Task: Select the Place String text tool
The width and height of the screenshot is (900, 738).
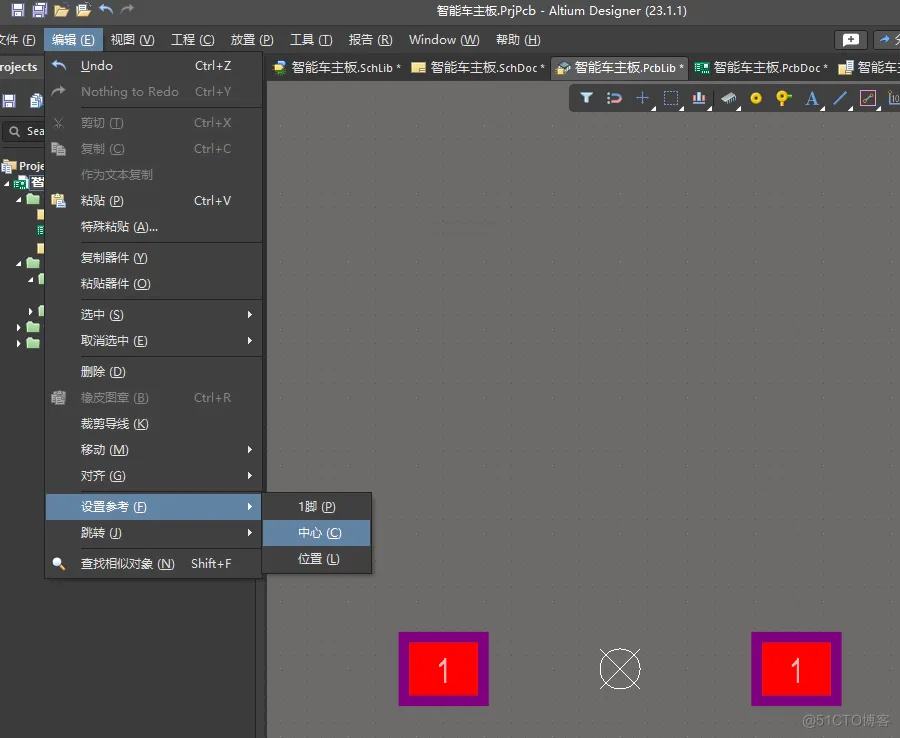Action: pyautogui.click(x=812, y=99)
